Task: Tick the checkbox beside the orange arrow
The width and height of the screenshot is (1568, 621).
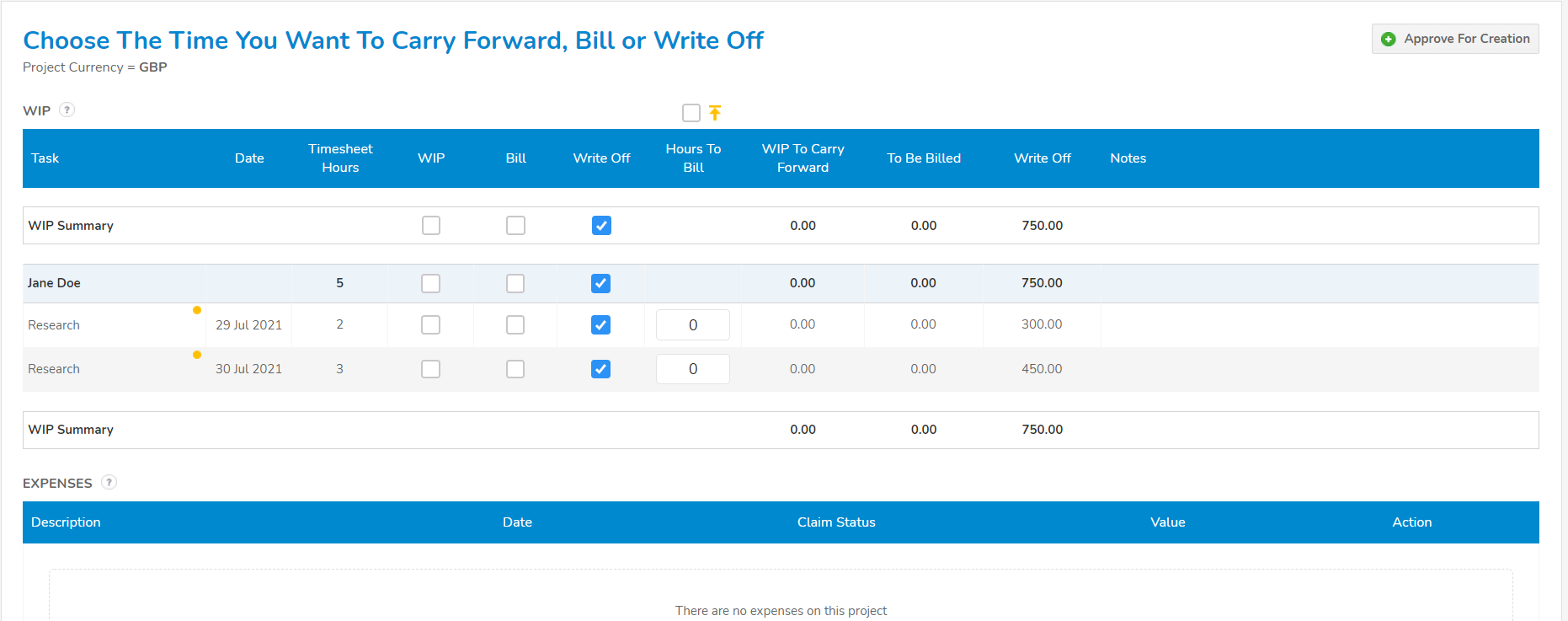Action: click(x=691, y=113)
